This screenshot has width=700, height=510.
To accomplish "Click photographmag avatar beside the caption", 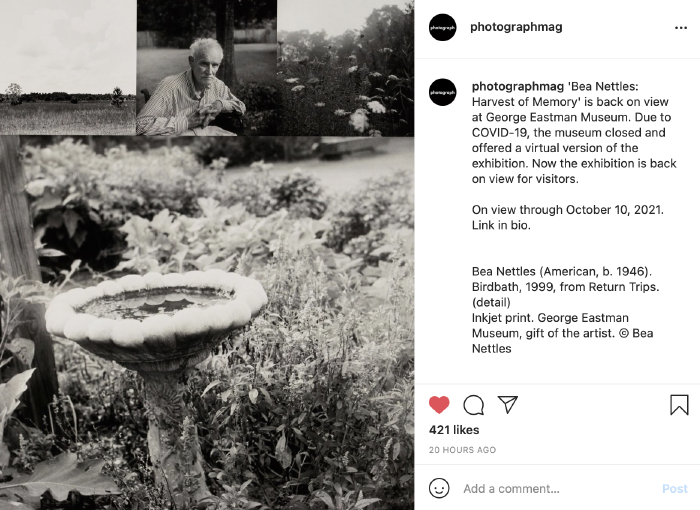I will pyautogui.click(x=442, y=92).
